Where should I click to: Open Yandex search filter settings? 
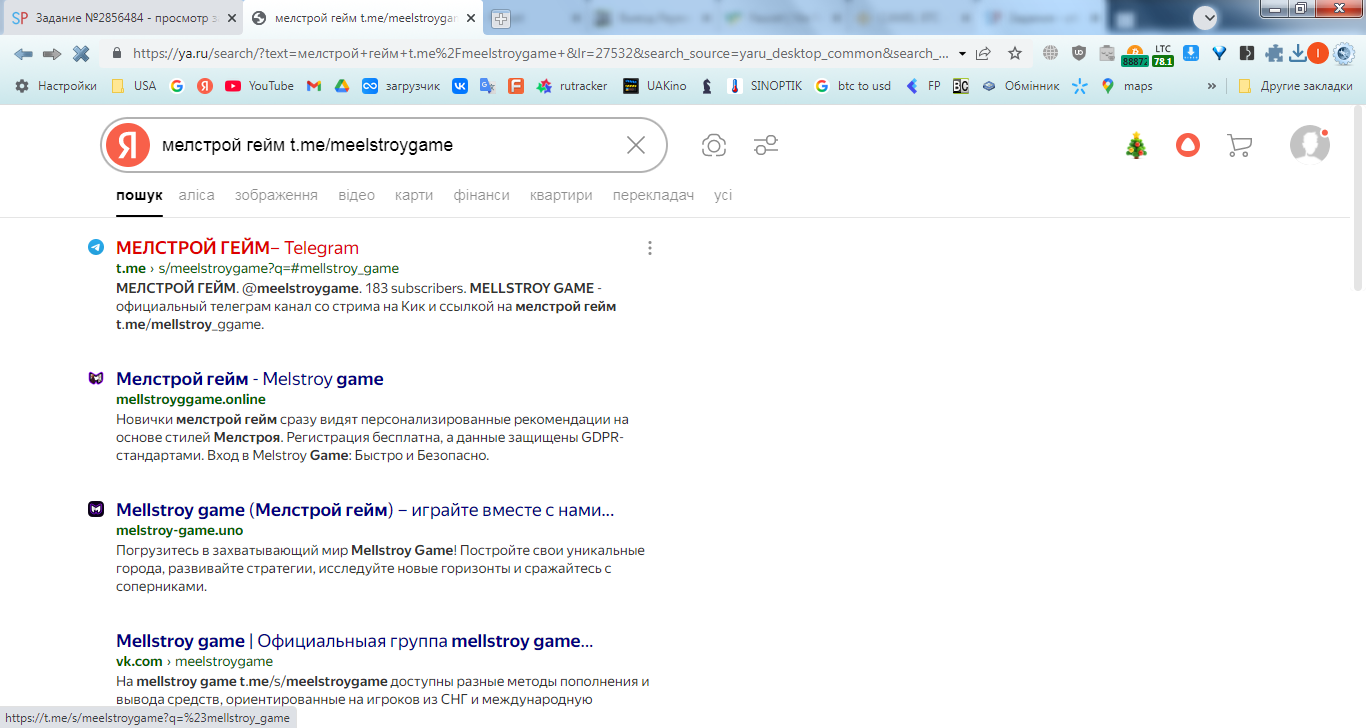pyautogui.click(x=766, y=145)
